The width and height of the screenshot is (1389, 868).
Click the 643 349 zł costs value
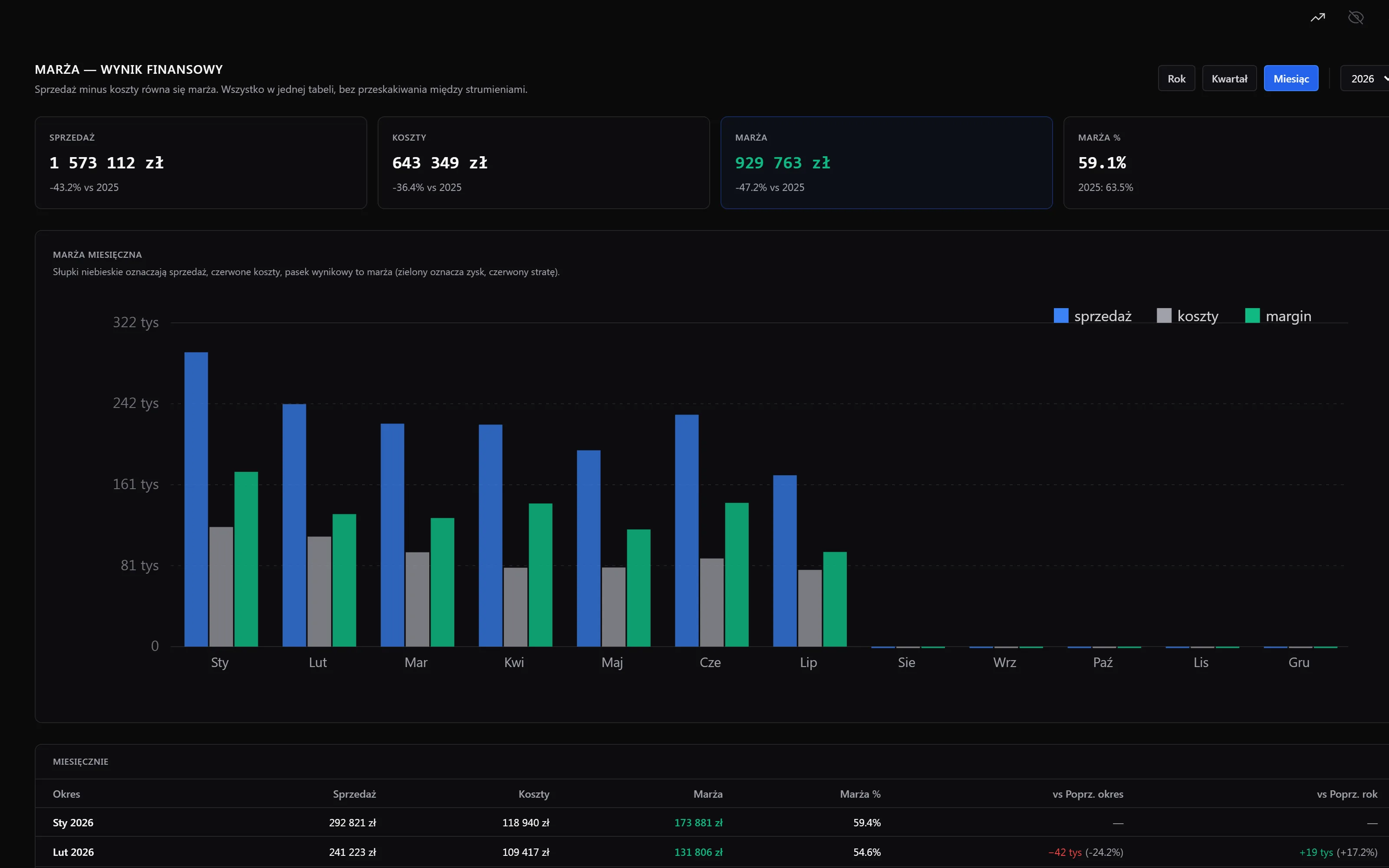440,163
